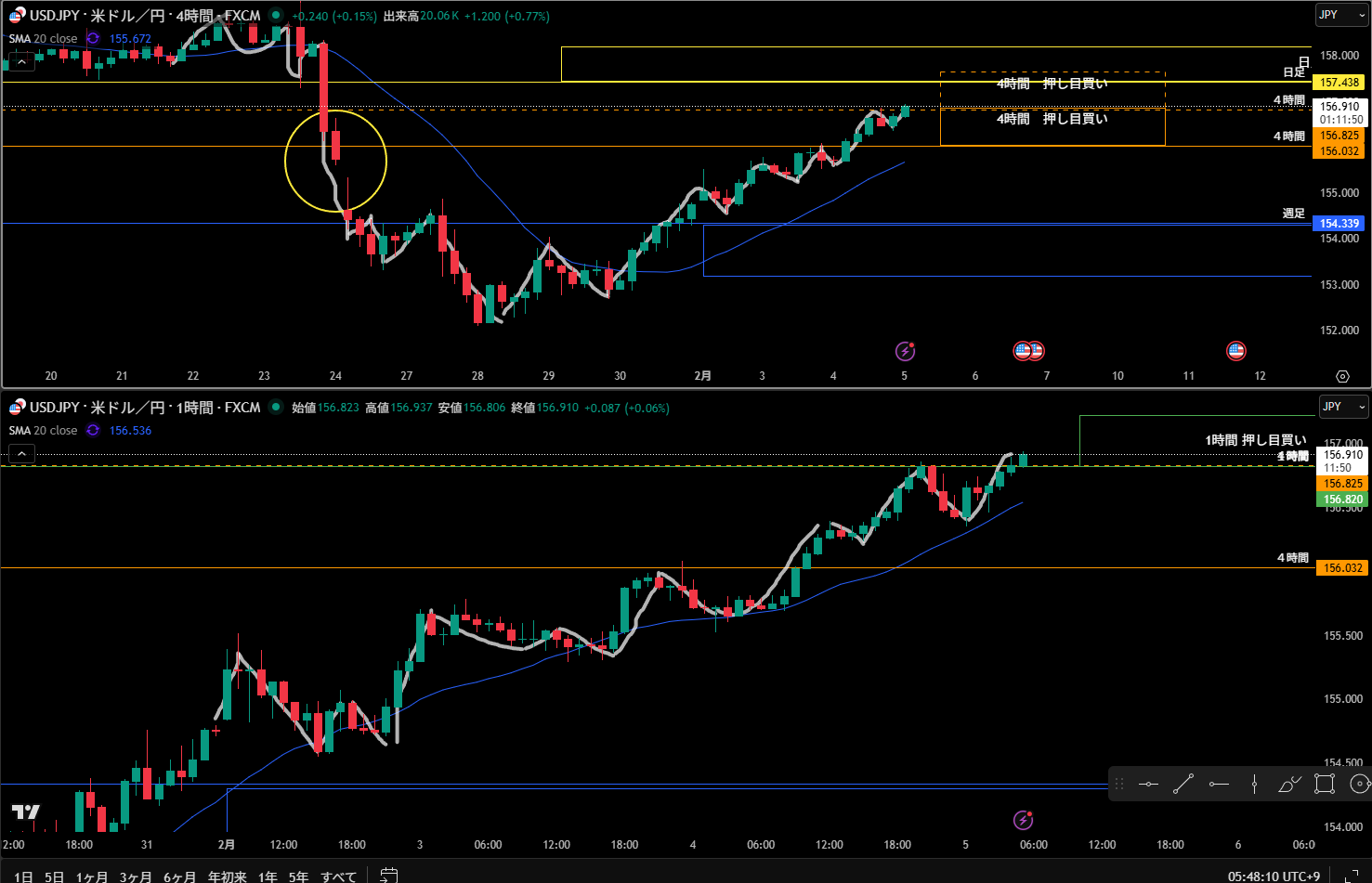Image resolution: width=1372 pixels, height=883 pixels.
Task: Click the purple lightning event marker on upper chart
Action: [905, 351]
